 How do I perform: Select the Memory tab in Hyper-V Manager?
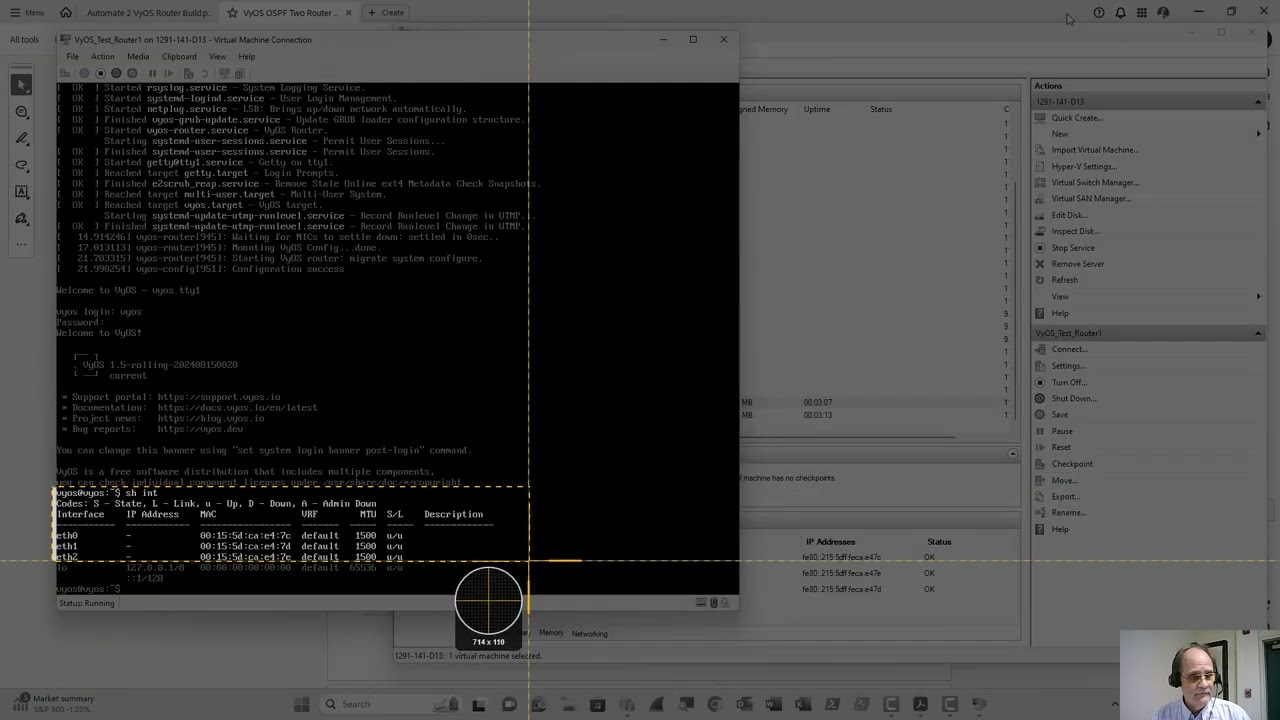point(551,633)
